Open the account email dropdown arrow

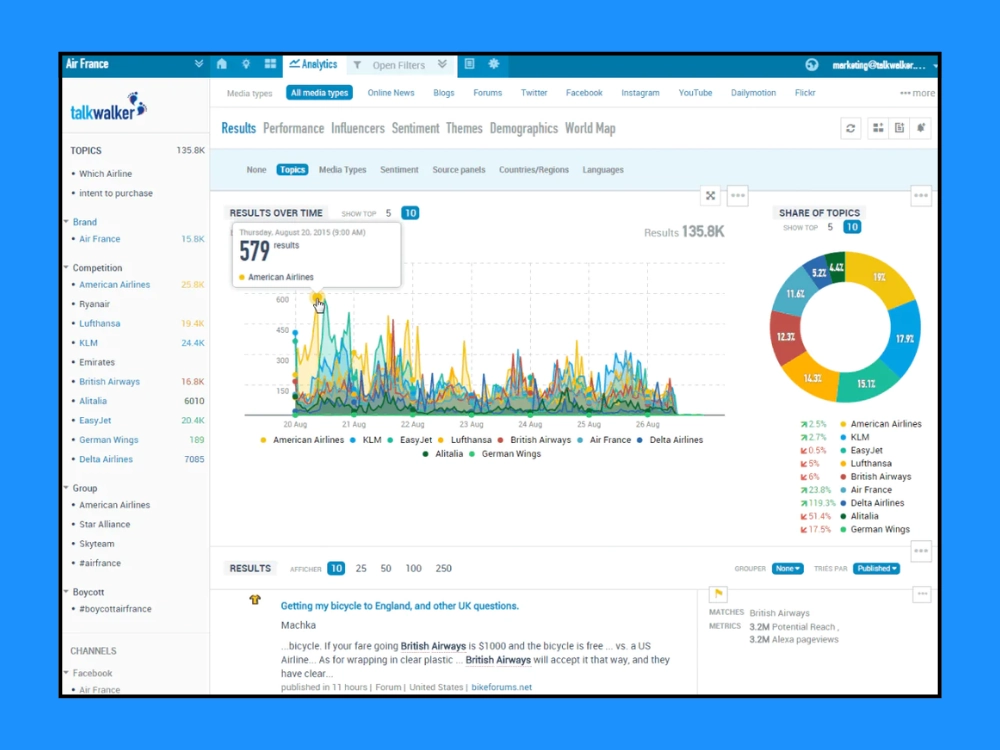point(935,66)
